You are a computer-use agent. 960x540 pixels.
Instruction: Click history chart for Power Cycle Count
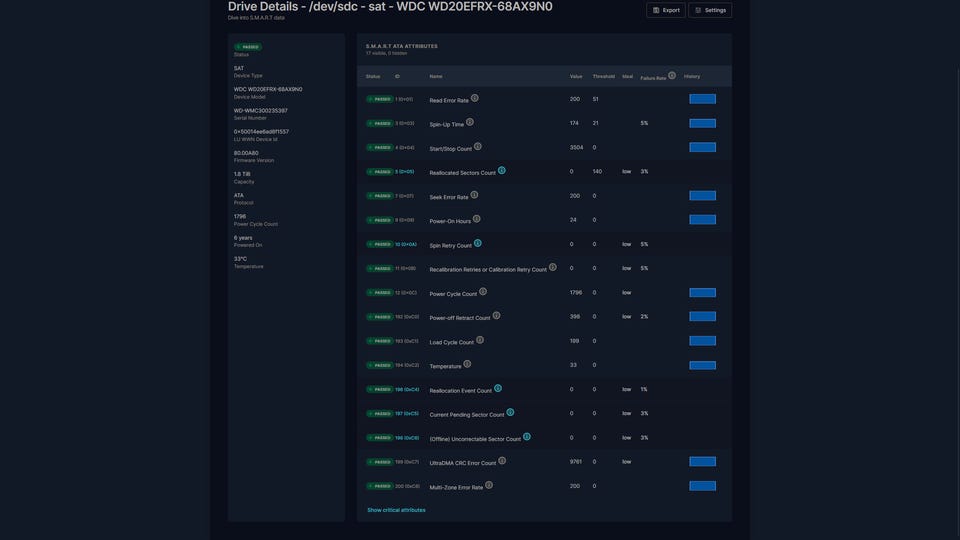point(702,293)
